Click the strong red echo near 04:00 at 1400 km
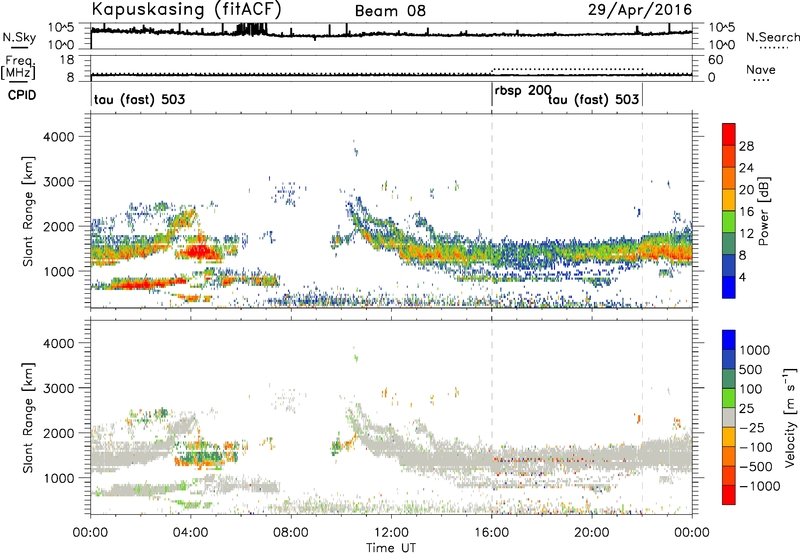The width and height of the screenshot is (800, 554). 200,251
